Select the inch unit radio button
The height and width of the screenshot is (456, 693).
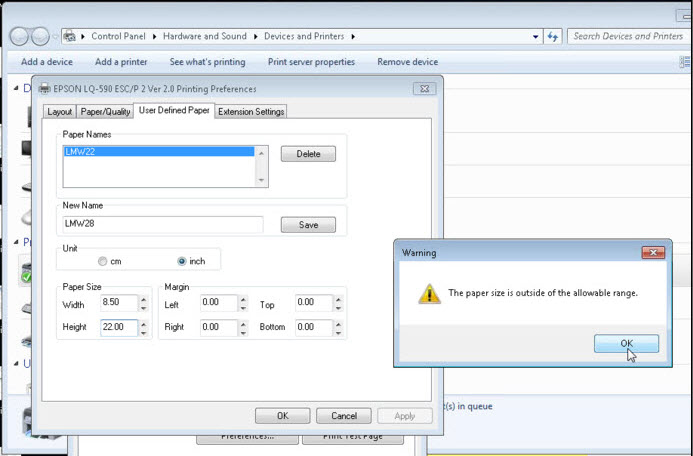[x=182, y=261]
